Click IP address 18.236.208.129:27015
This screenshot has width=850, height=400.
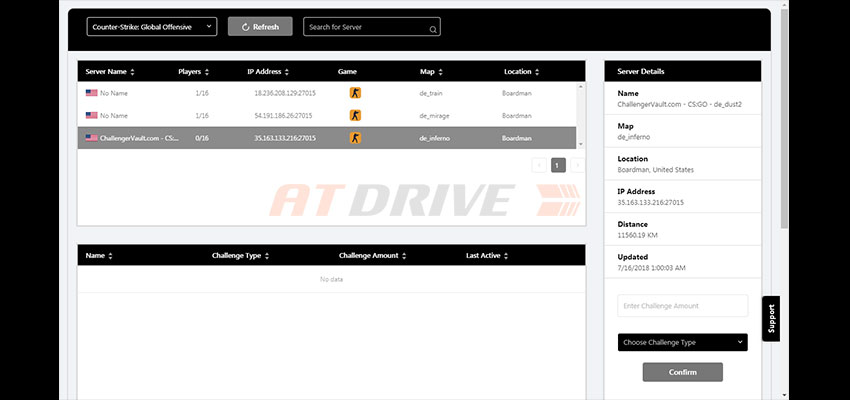(285, 93)
